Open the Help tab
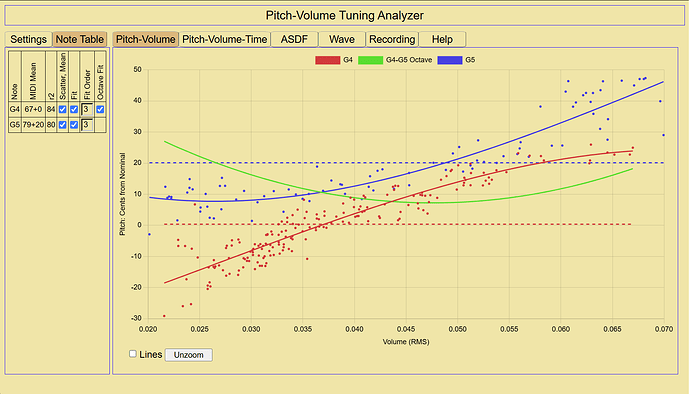 442,39
